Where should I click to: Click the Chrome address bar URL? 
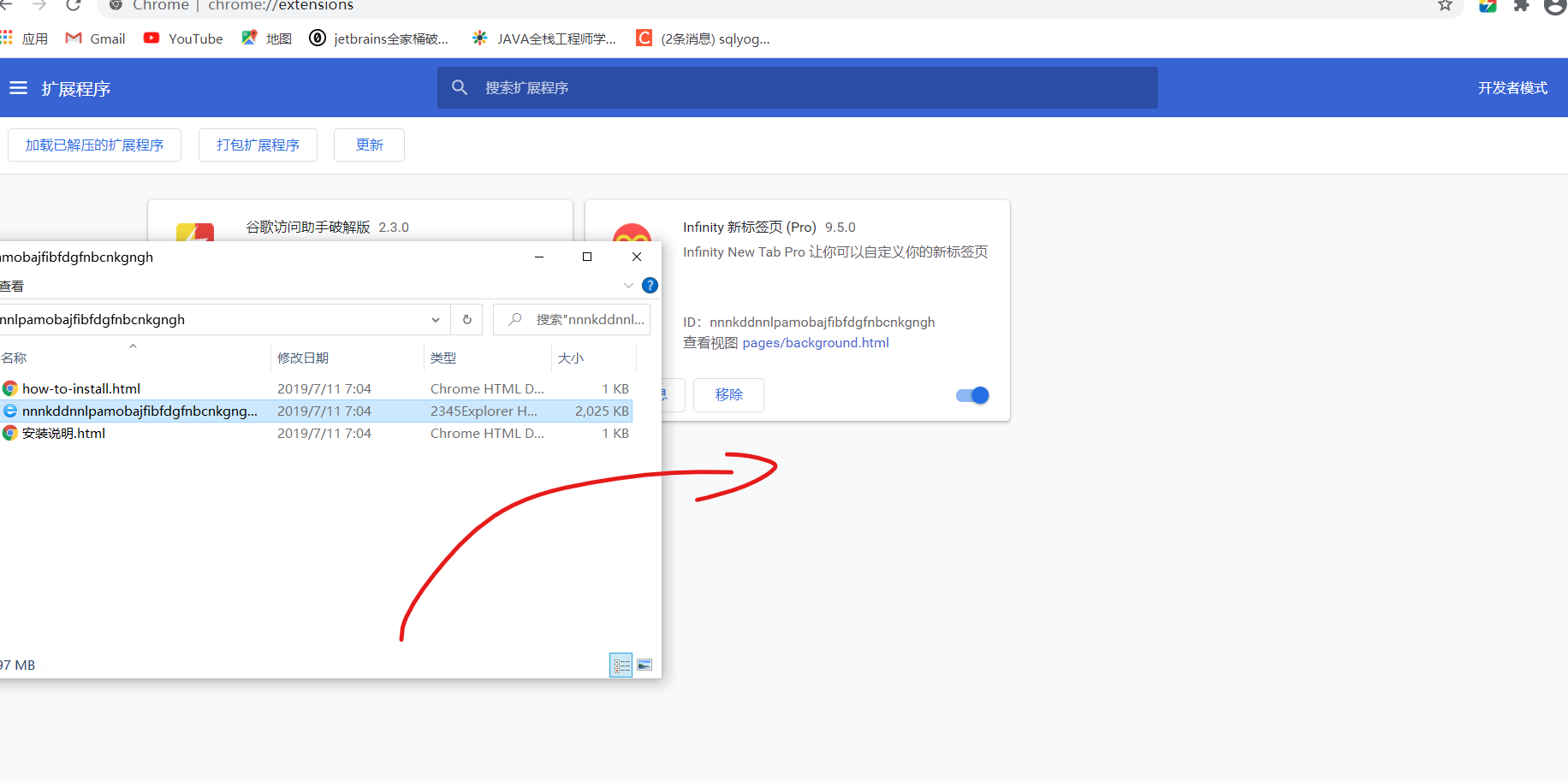click(281, 6)
